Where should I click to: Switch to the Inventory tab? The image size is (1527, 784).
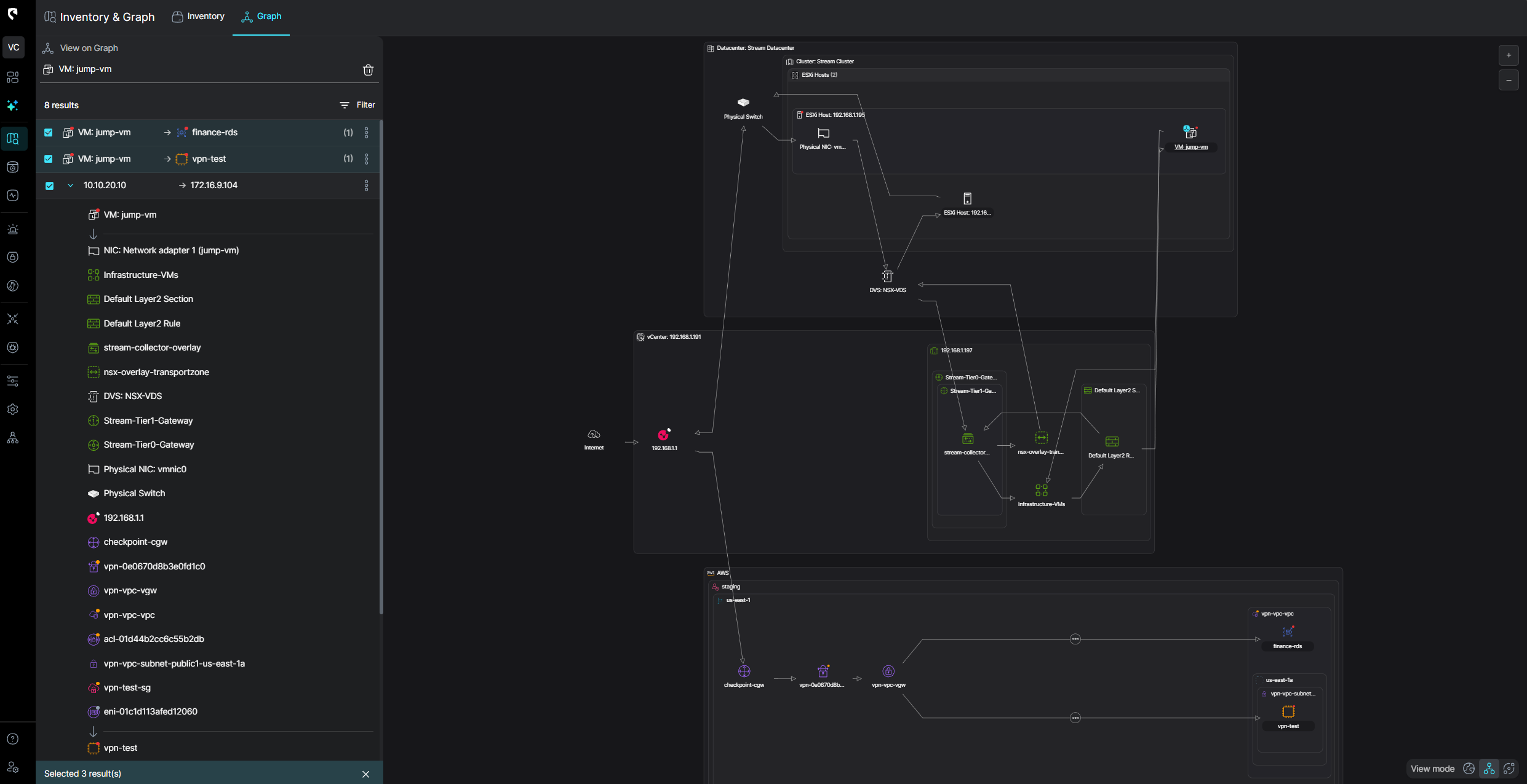point(198,17)
